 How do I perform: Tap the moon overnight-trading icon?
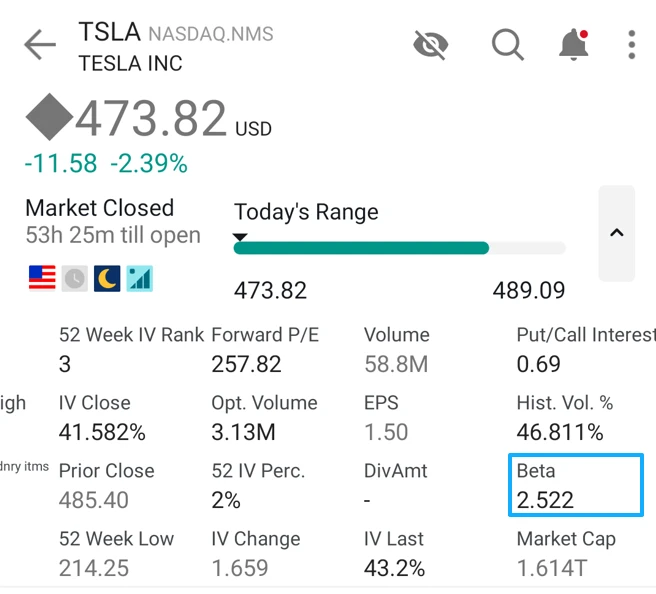pos(107,278)
